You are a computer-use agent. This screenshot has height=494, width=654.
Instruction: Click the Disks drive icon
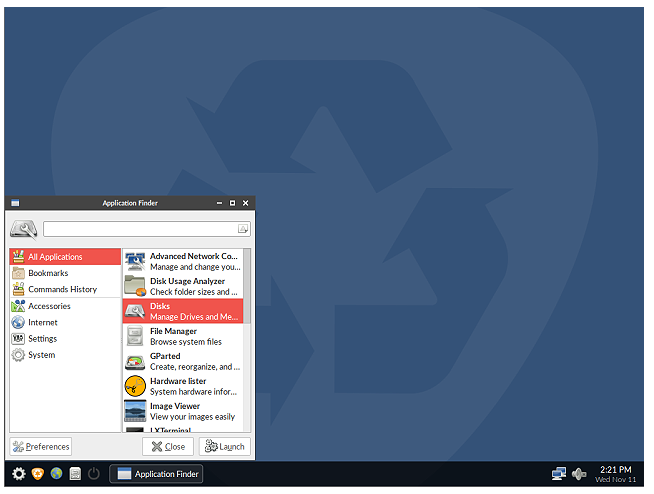pos(135,311)
